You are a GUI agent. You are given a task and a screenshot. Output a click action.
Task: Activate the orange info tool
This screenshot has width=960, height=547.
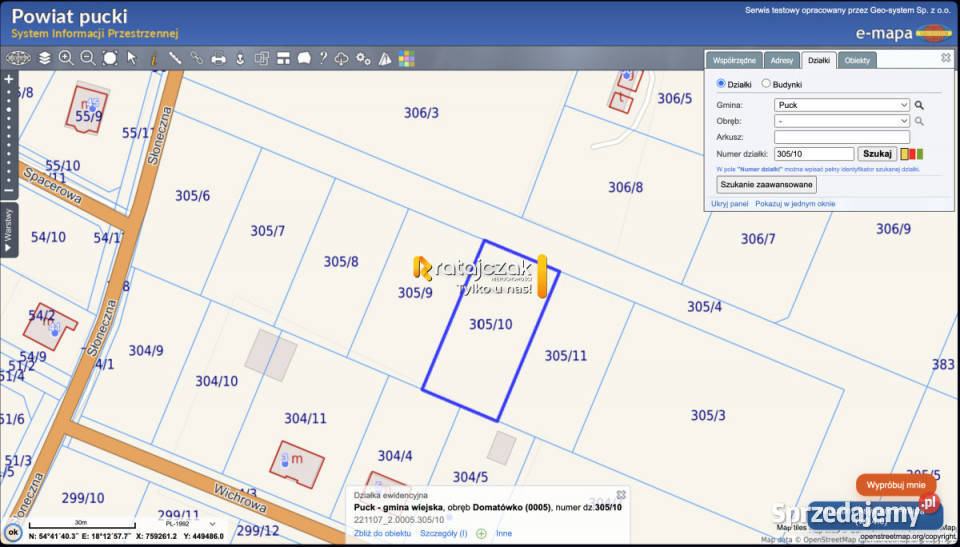[153, 59]
